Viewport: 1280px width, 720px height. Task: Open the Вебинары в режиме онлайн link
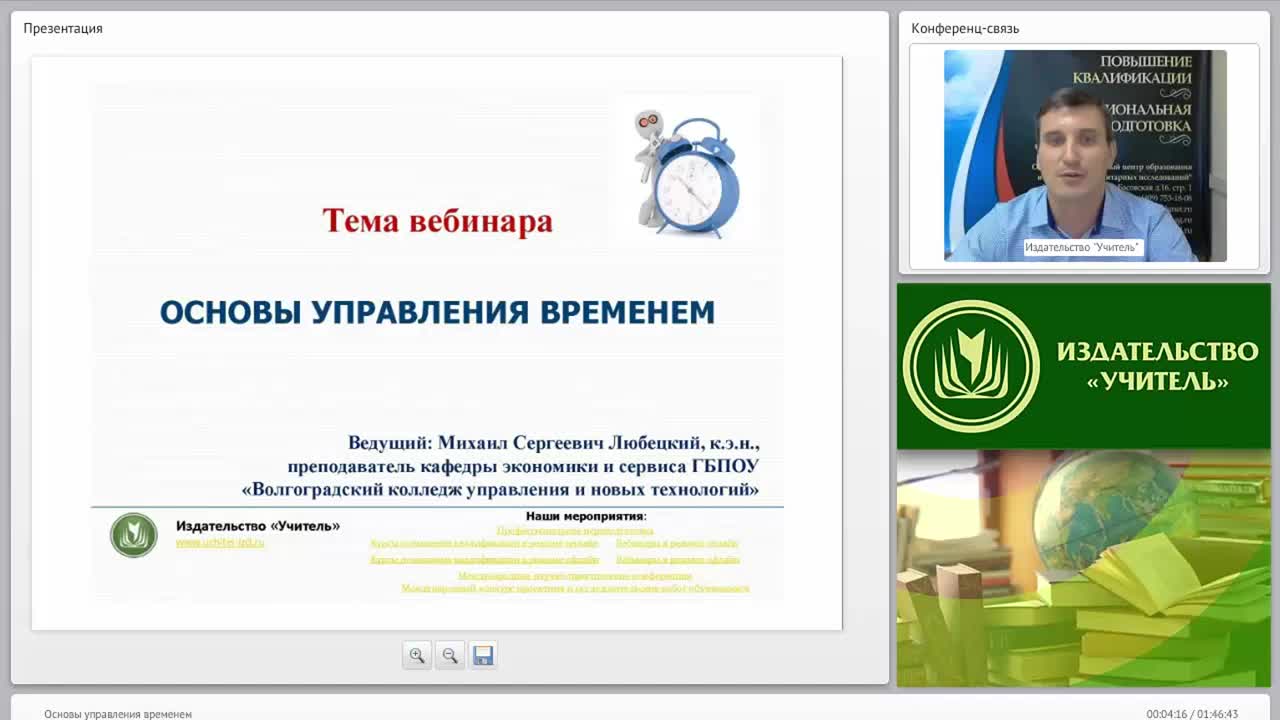(x=677, y=544)
